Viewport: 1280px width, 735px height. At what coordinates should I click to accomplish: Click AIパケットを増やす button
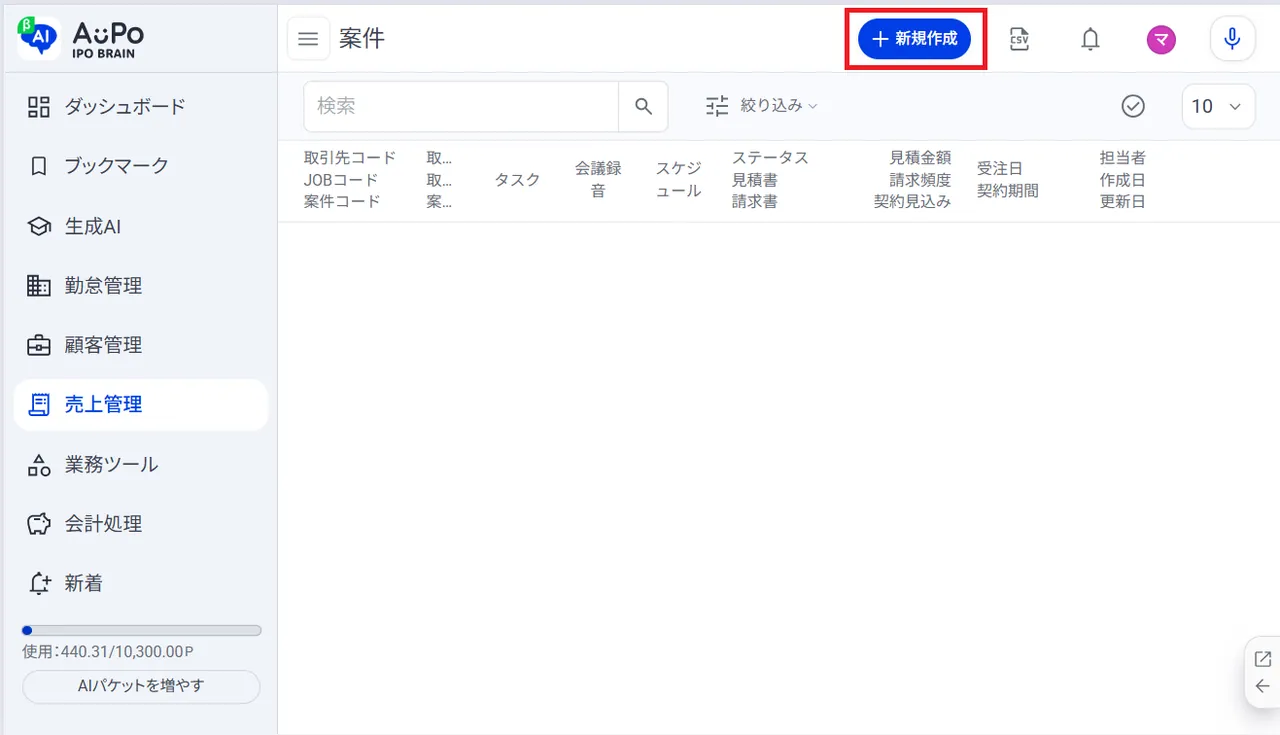pos(141,686)
